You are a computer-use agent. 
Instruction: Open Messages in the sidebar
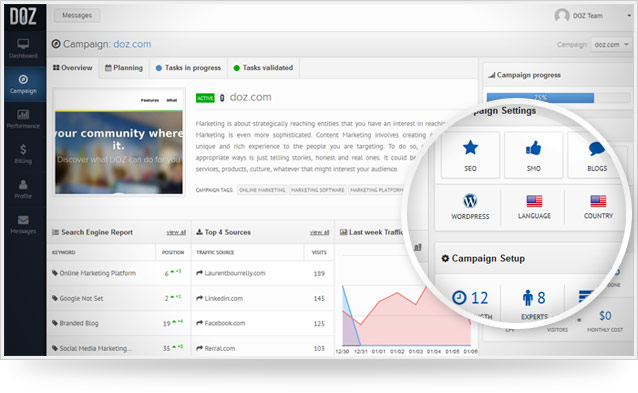tap(23, 225)
